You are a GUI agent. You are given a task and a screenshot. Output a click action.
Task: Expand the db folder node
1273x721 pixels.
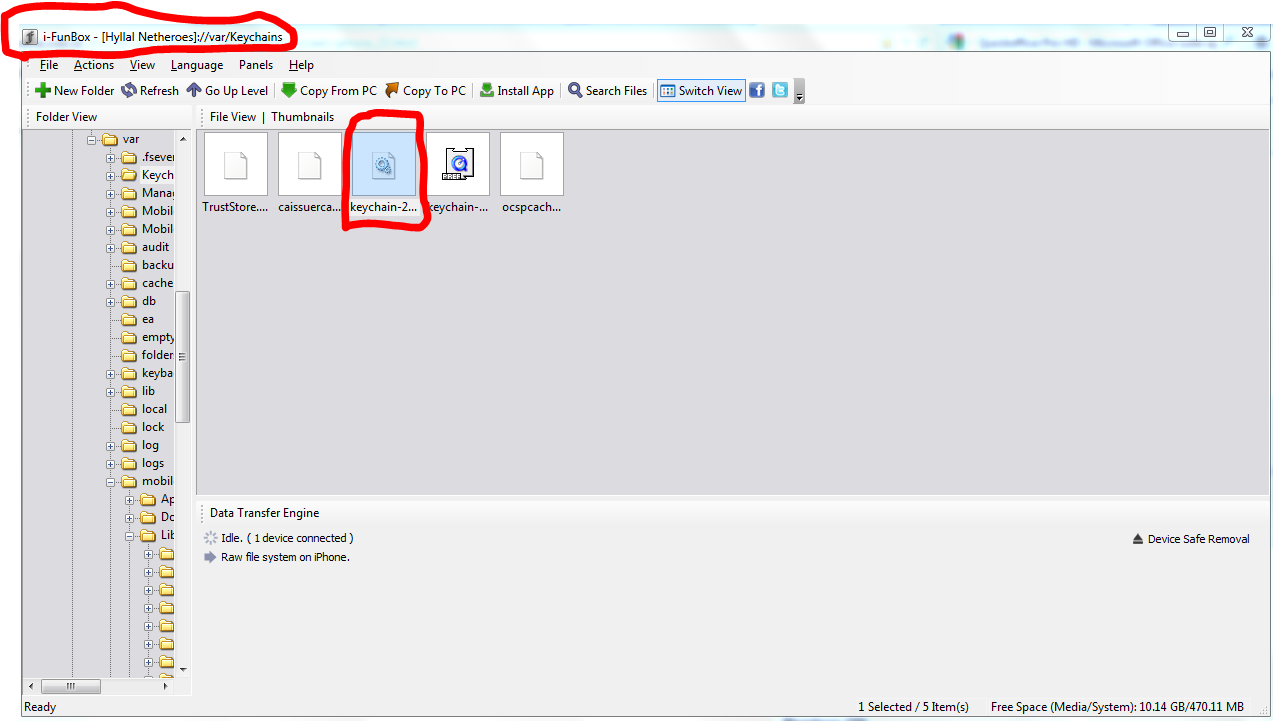(x=111, y=301)
